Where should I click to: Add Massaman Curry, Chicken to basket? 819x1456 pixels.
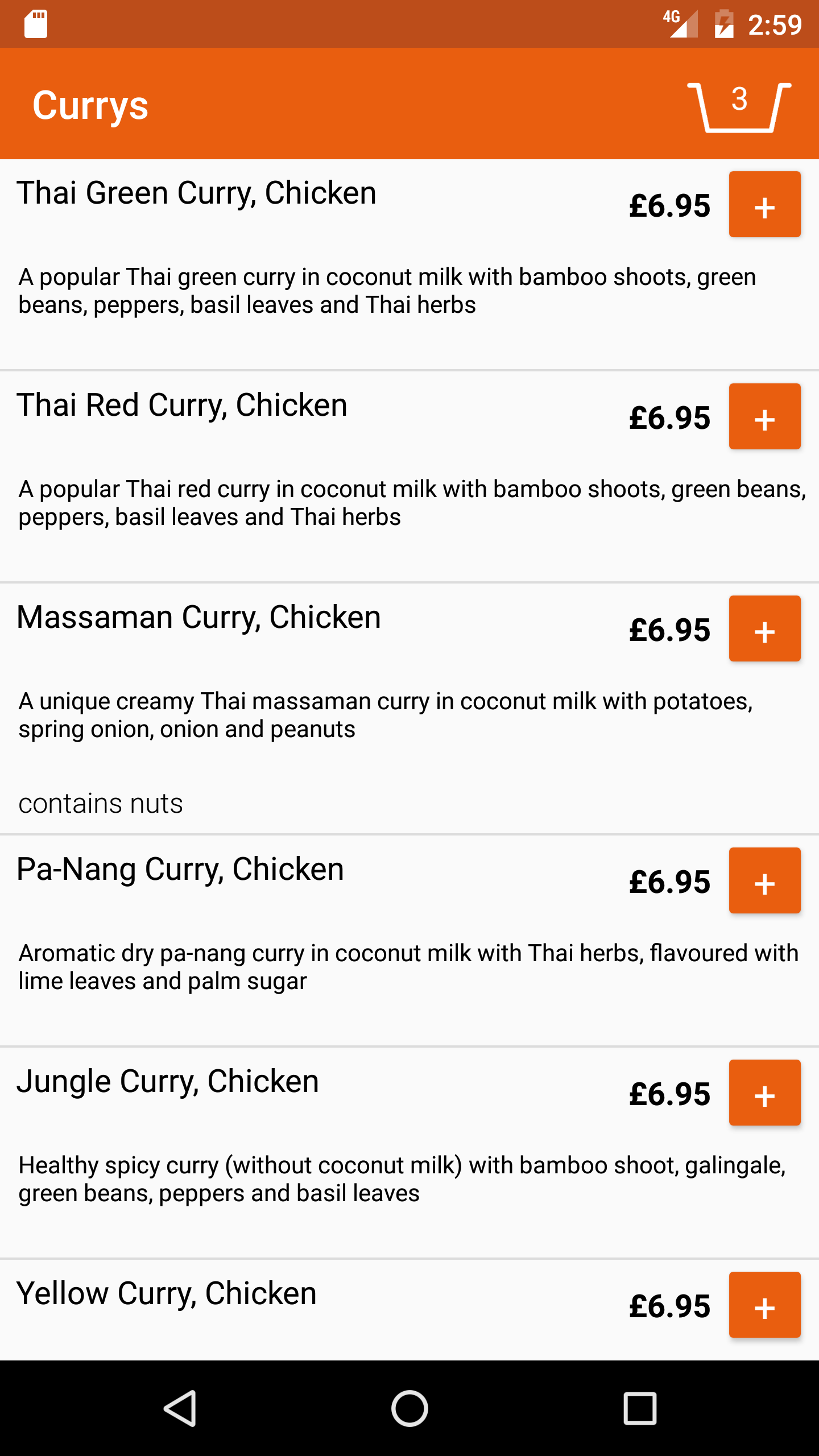(764, 629)
